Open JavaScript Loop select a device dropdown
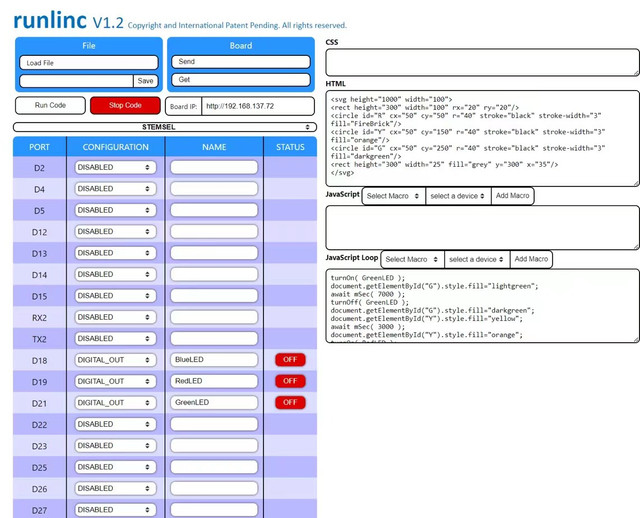 [x=475, y=259]
